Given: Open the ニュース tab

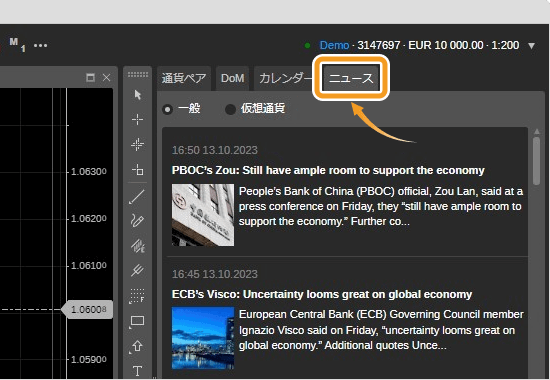Looking at the screenshot, I should coord(351,78).
